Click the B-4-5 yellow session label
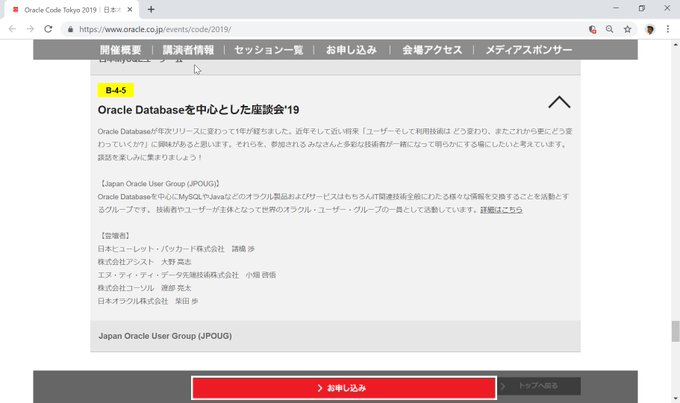 click(x=116, y=90)
